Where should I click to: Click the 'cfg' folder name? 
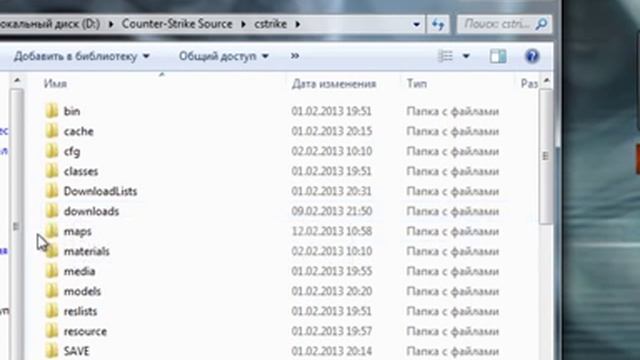(x=72, y=151)
